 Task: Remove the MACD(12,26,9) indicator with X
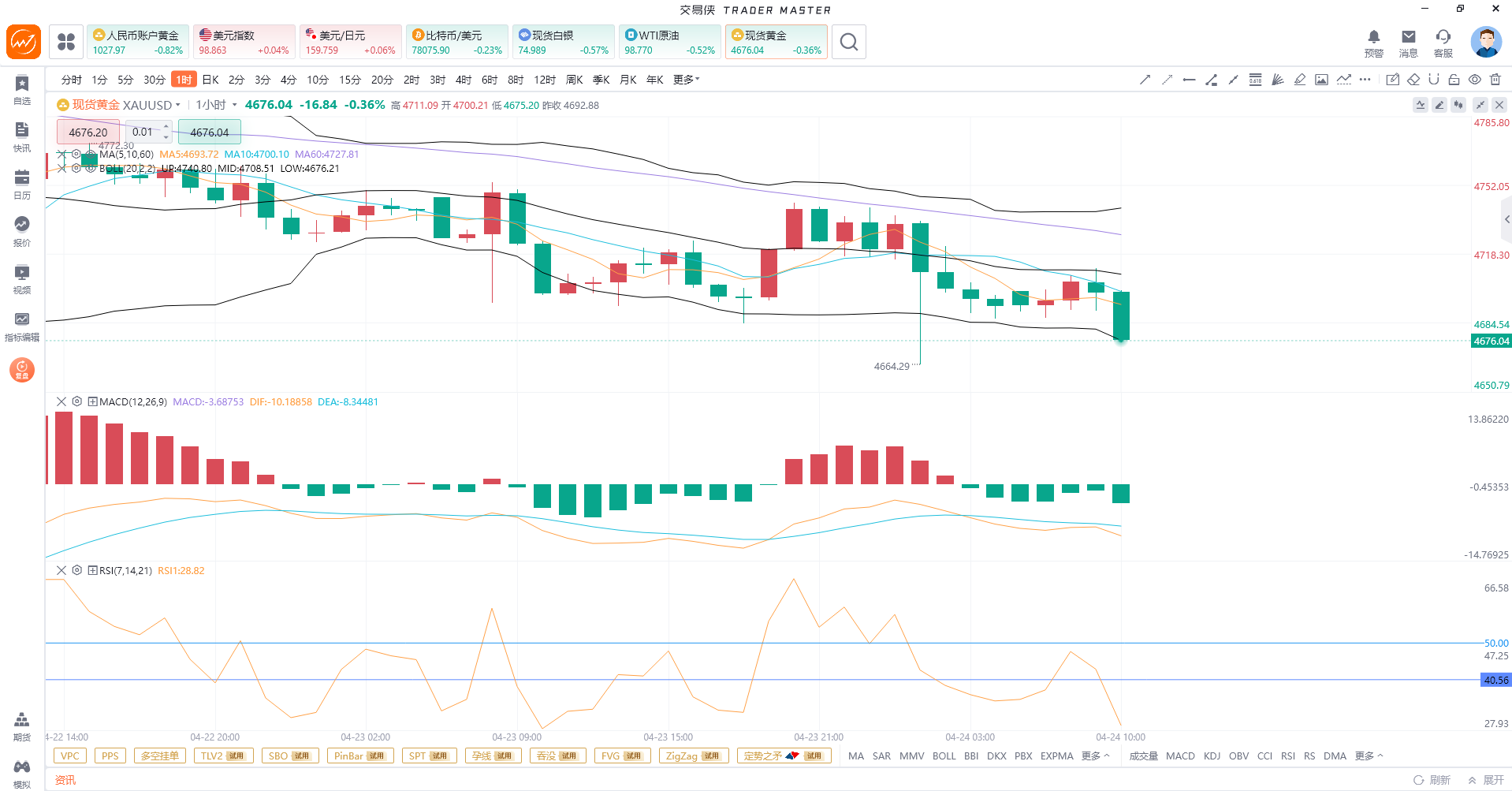click(61, 402)
